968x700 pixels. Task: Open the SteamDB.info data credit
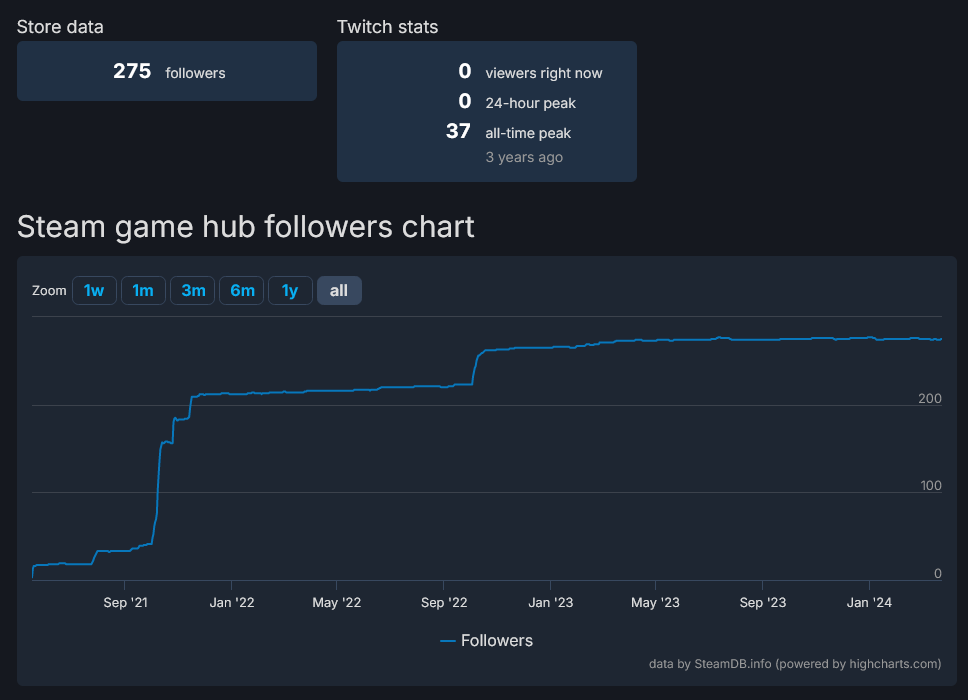732,663
